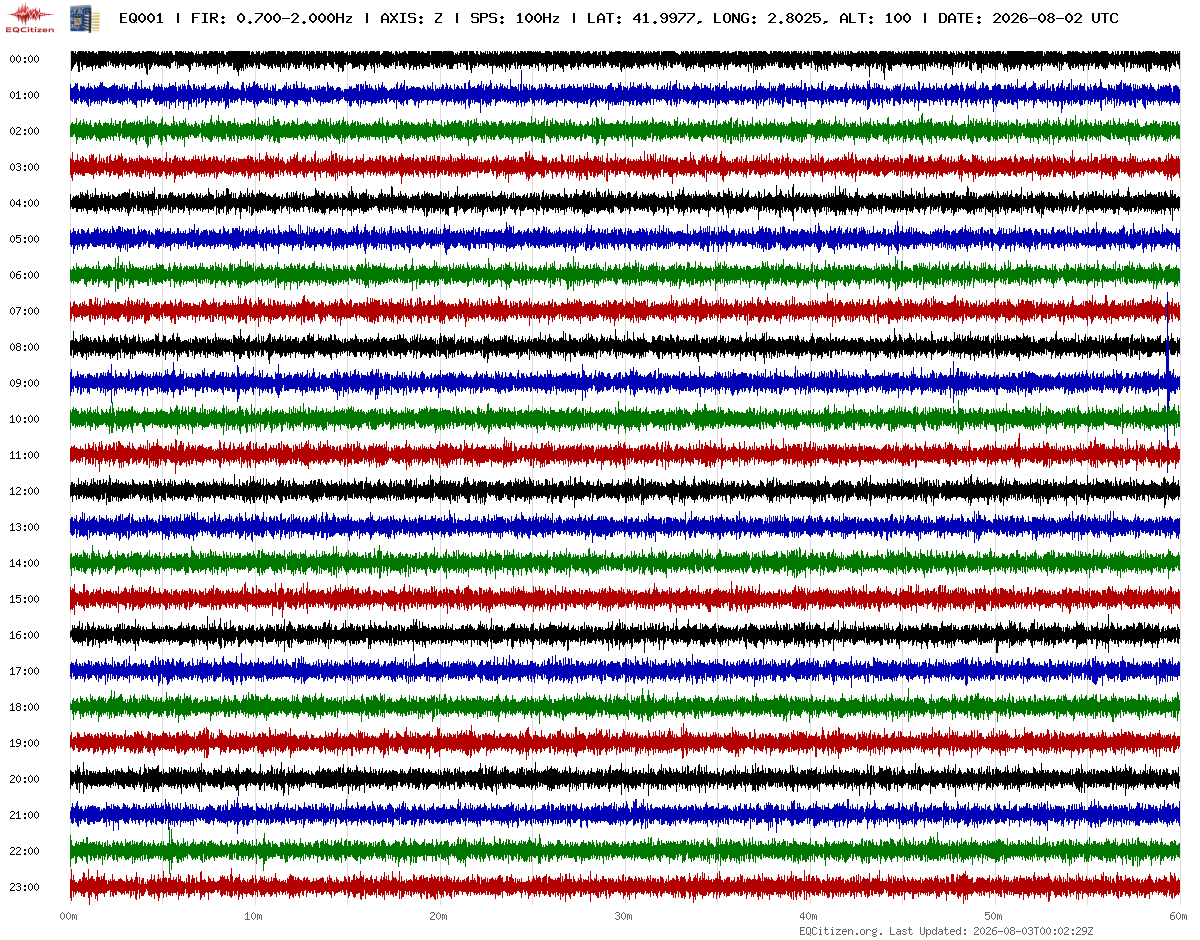Select the 06:00 hour label
Viewport: 1200px width, 940px height.
pos(24,275)
